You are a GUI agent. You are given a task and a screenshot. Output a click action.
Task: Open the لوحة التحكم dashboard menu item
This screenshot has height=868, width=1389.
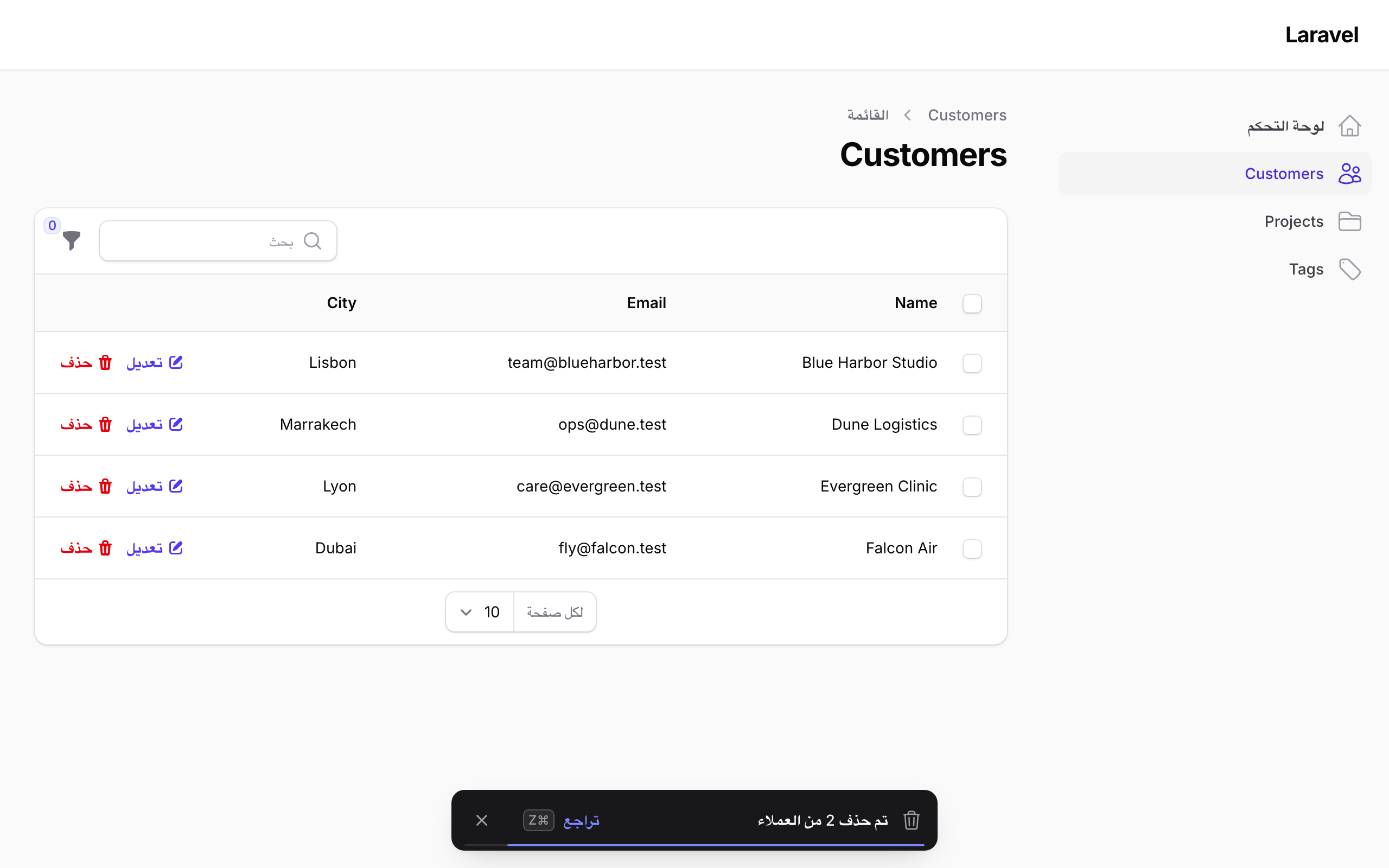(1215, 126)
